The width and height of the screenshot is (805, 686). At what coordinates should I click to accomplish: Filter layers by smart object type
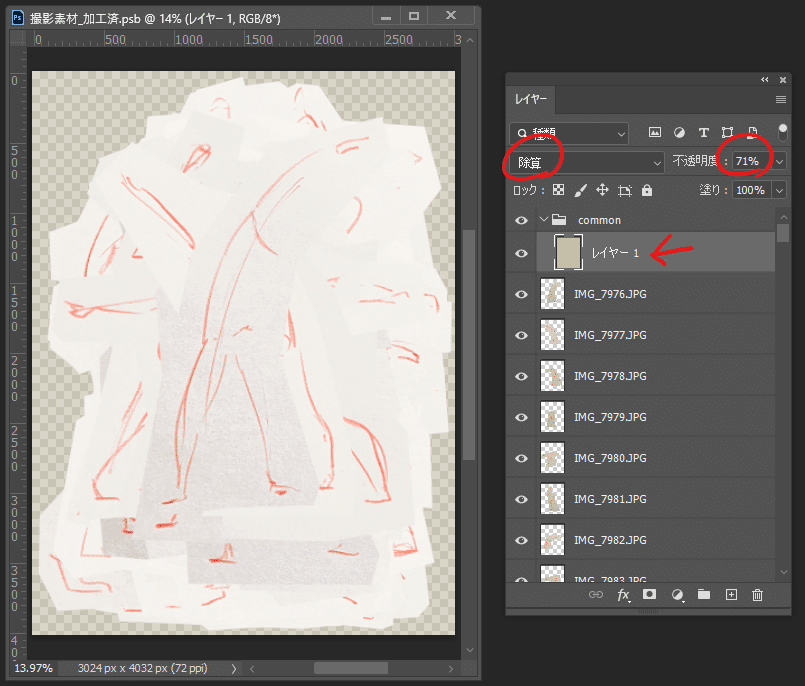pos(752,132)
